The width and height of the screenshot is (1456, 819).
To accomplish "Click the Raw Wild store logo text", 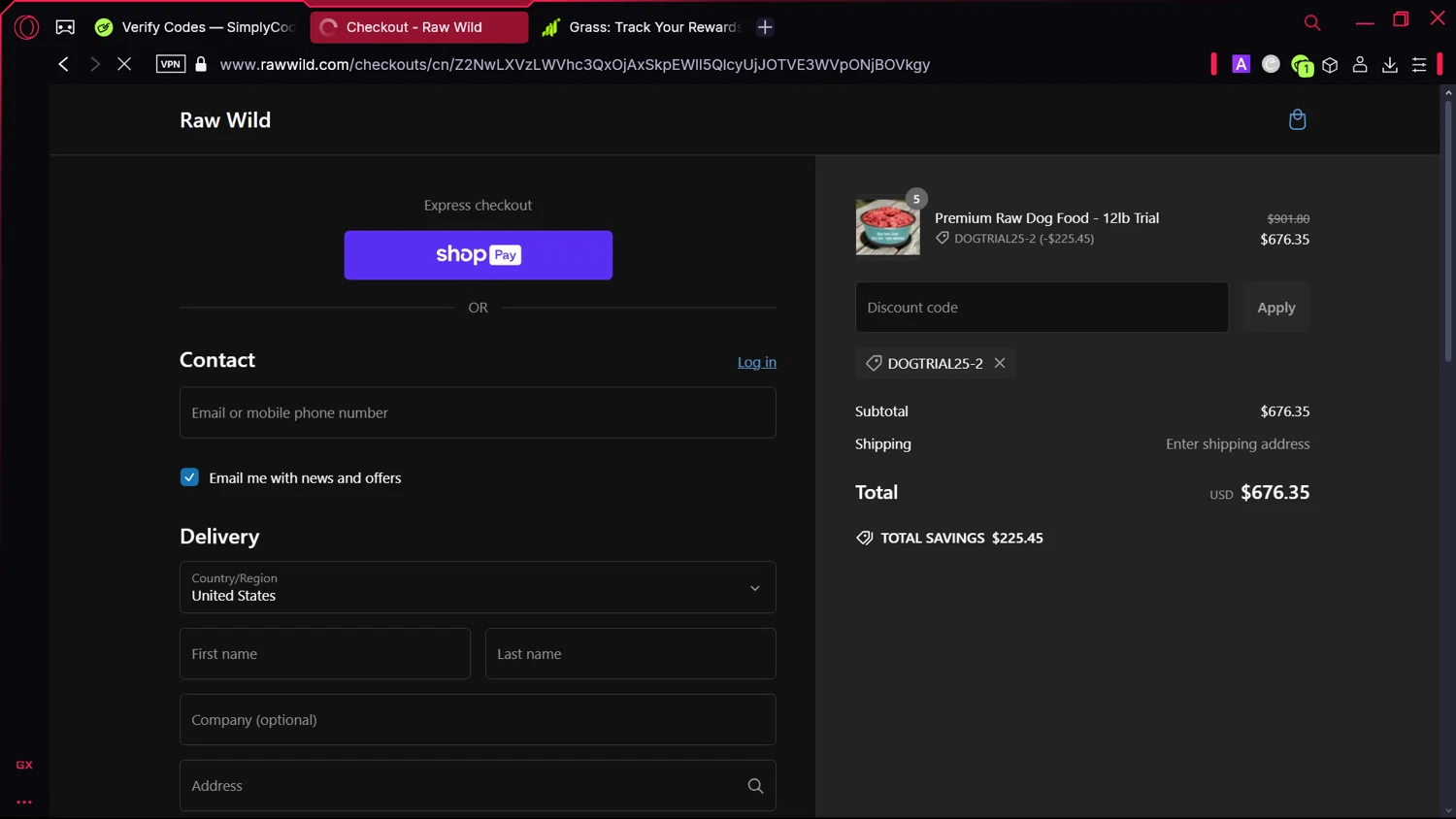I will pos(225,120).
